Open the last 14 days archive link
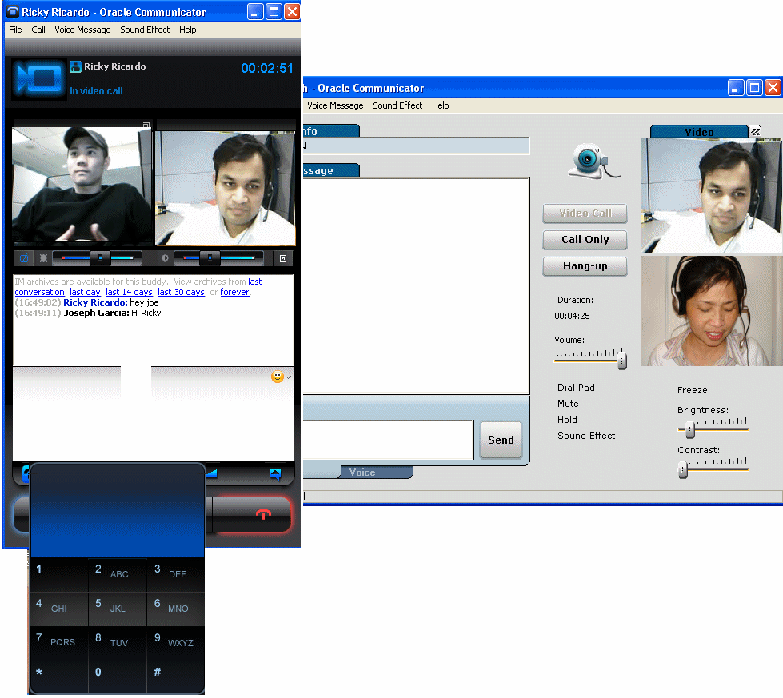 click(x=129, y=292)
